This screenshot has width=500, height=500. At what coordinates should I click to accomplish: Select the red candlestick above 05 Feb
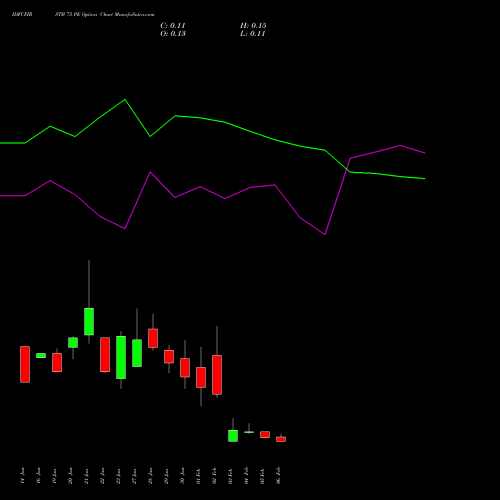click(x=265, y=435)
